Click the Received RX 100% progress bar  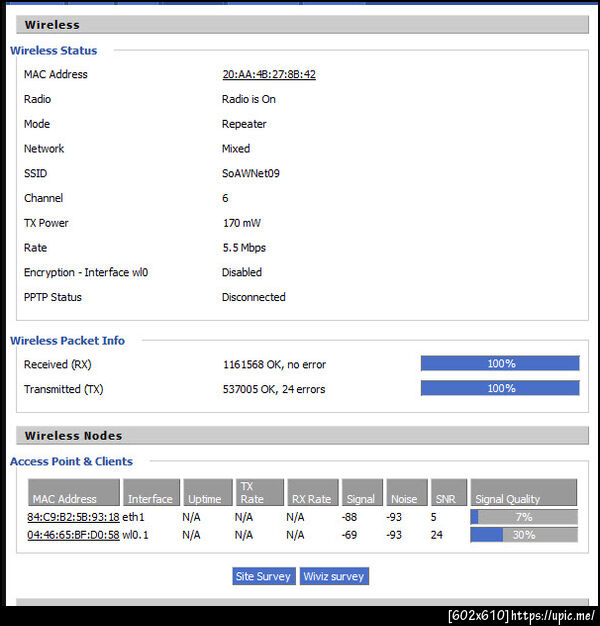click(x=500, y=363)
